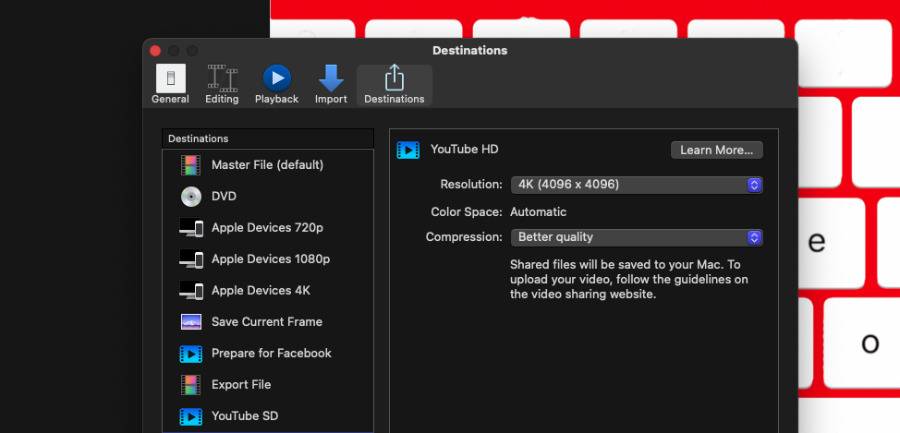Select YouTube SD destination

(x=267, y=416)
